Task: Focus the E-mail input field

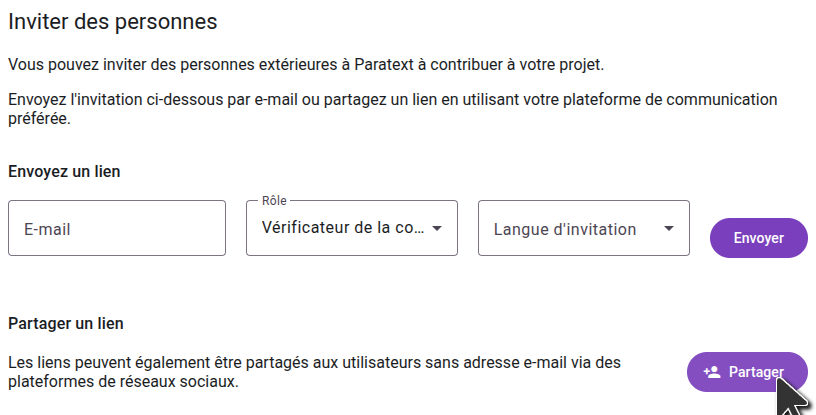Action: (x=117, y=229)
